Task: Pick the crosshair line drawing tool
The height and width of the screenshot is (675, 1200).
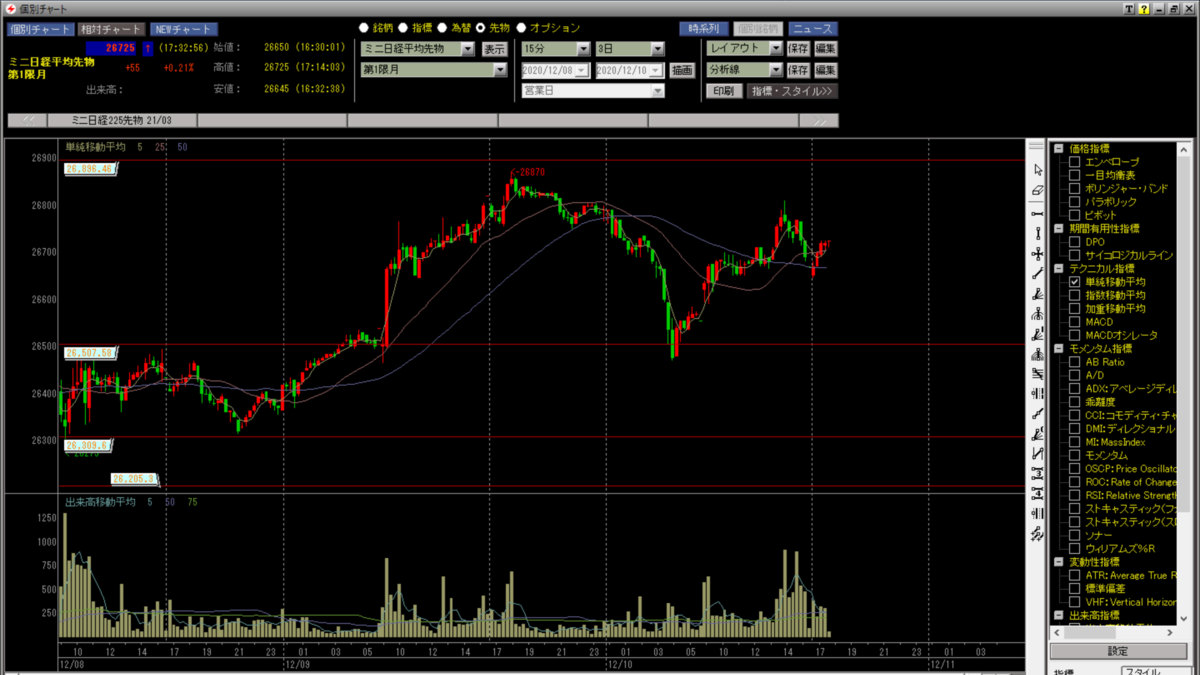Action: click(x=1037, y=254)
